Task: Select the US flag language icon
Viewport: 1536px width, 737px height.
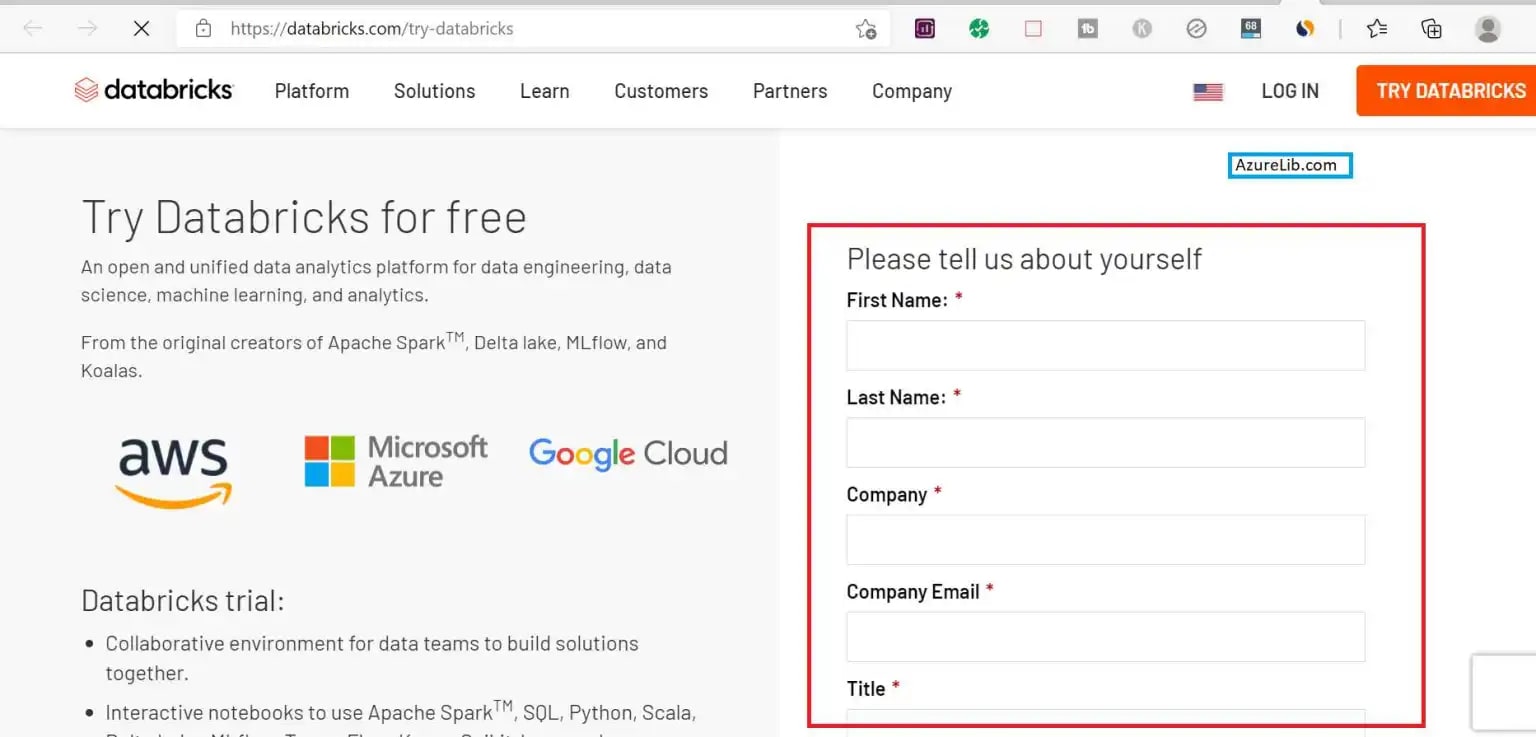Action: (1208, 92)
